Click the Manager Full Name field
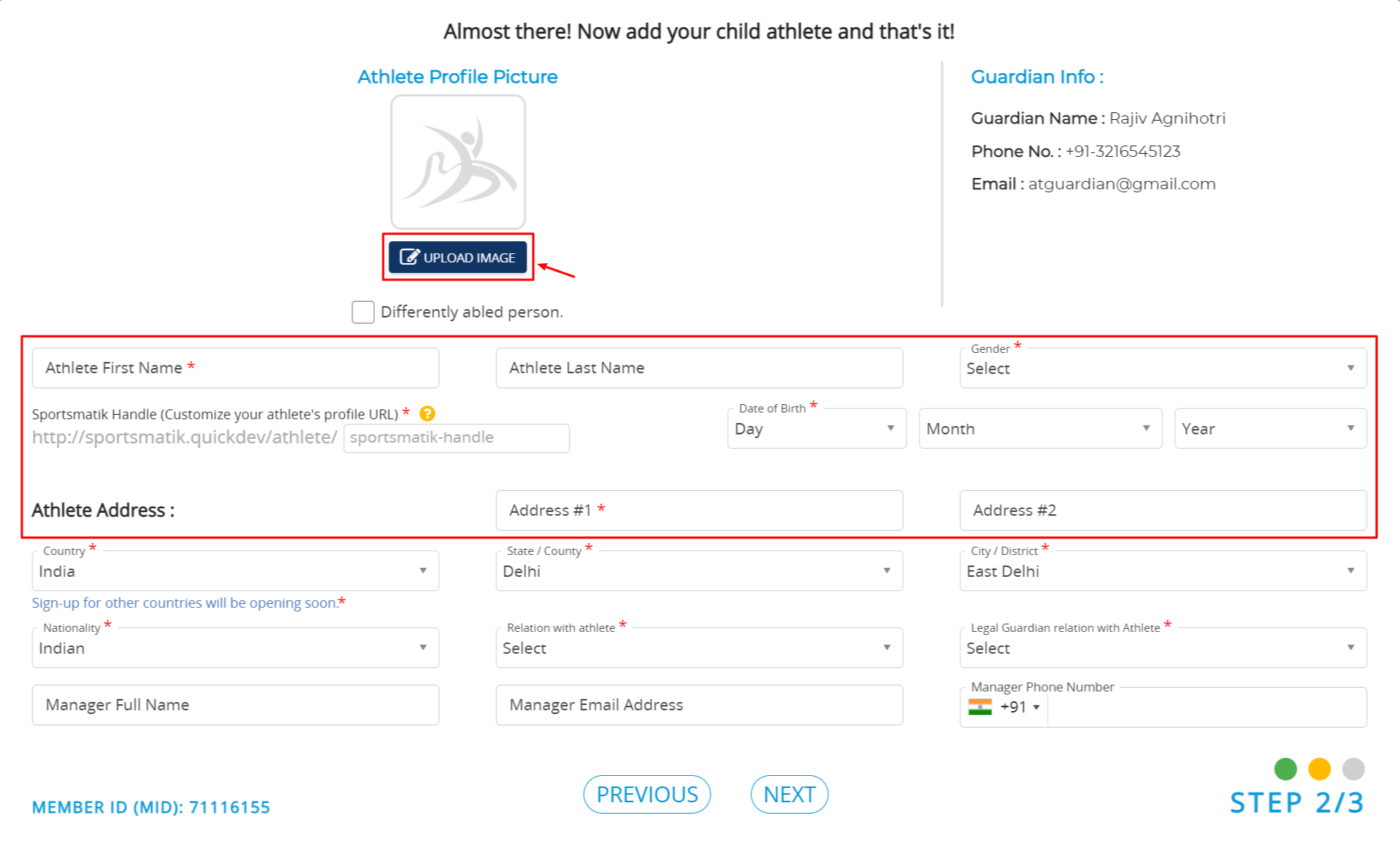Image resolution: width=1400 pixels, height=843 pixels. [x=235, y=705]
